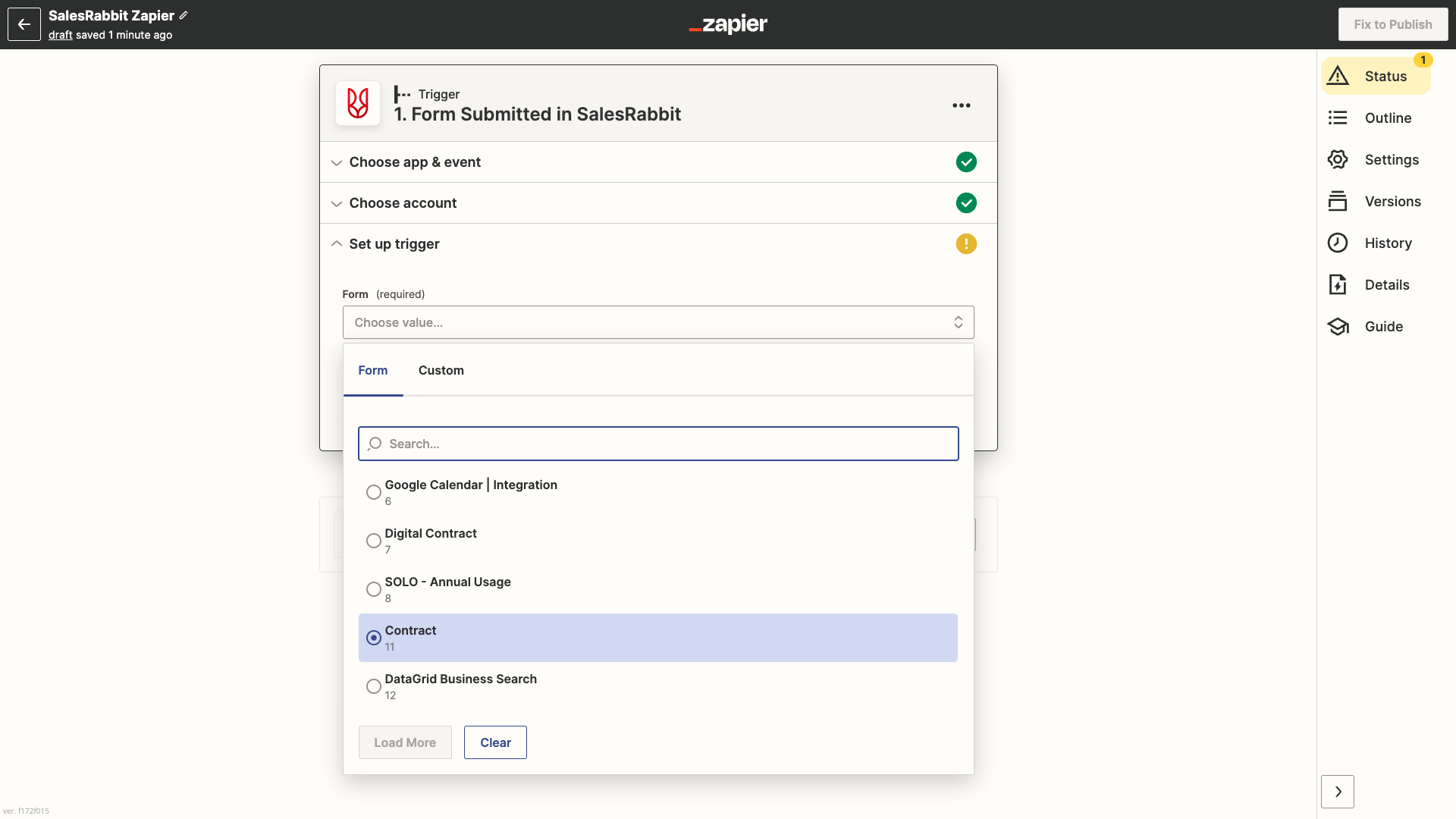
Task: Expand the Choose app & event section
Action: [x=658, y=162]
